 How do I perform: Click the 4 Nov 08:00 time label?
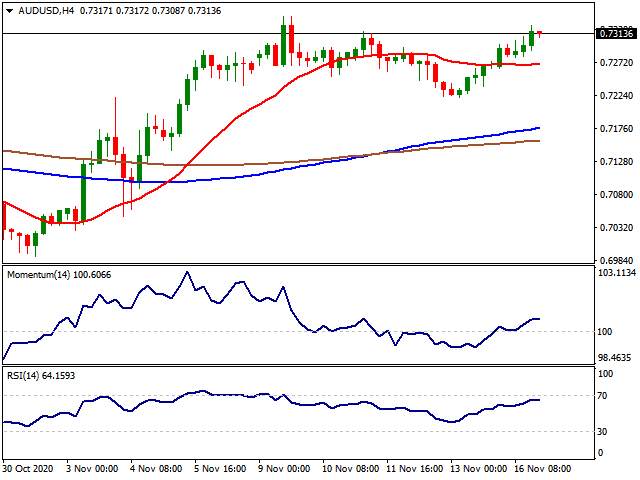click(156, 468)
